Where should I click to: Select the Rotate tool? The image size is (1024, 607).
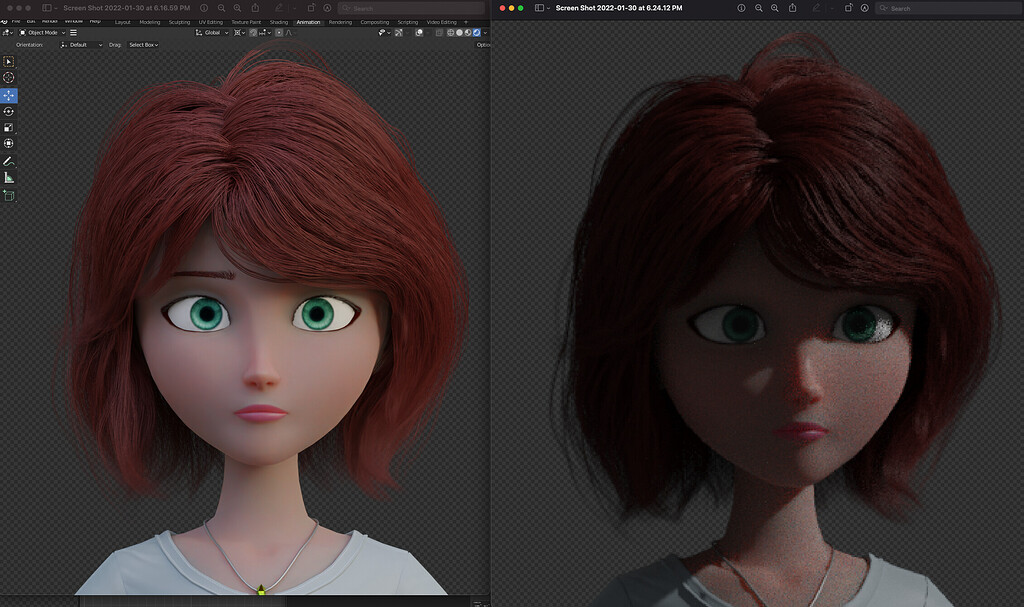click(9, 112)
